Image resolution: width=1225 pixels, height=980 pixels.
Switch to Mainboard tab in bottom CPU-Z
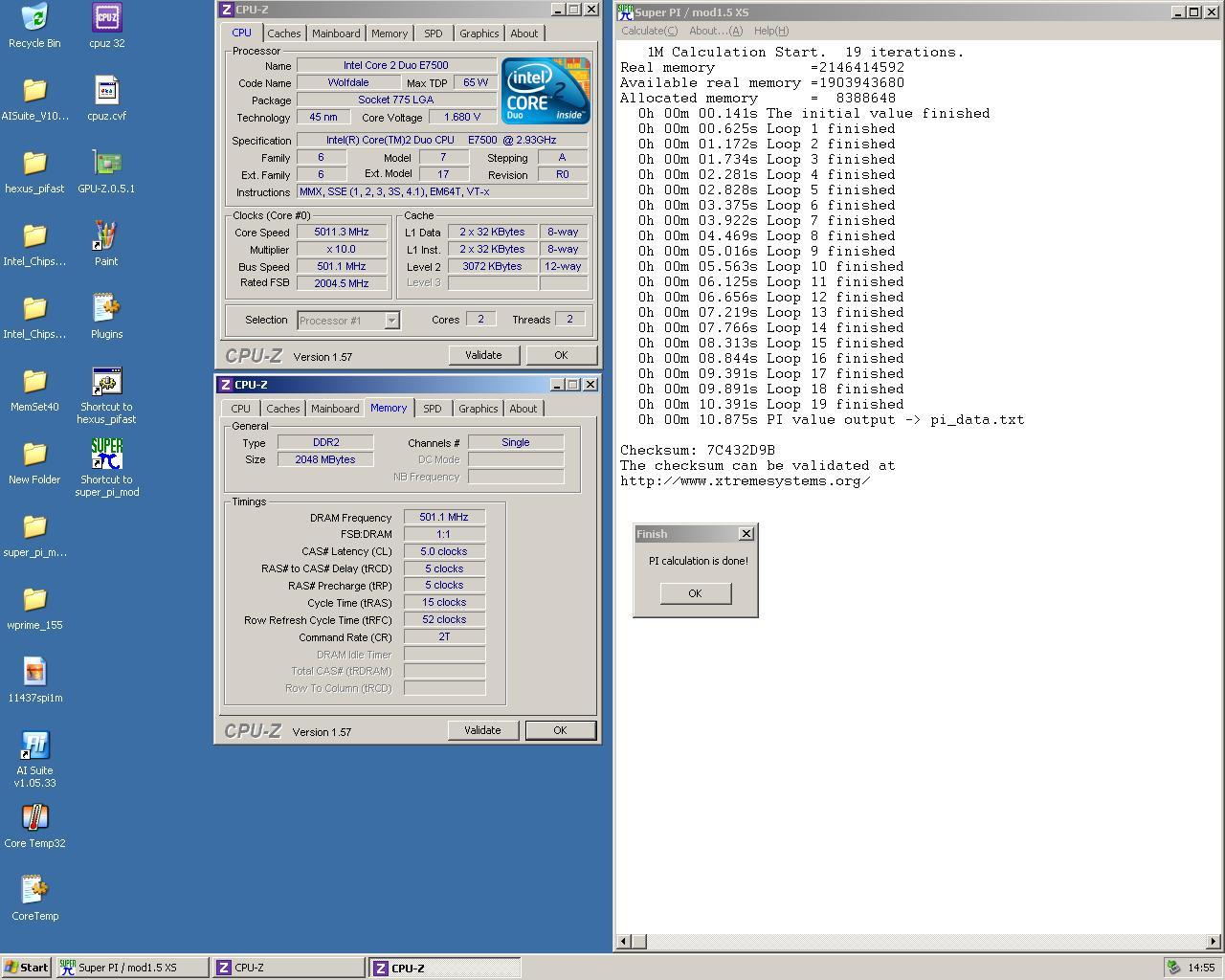pyautogui.click(x=335, y=409)
